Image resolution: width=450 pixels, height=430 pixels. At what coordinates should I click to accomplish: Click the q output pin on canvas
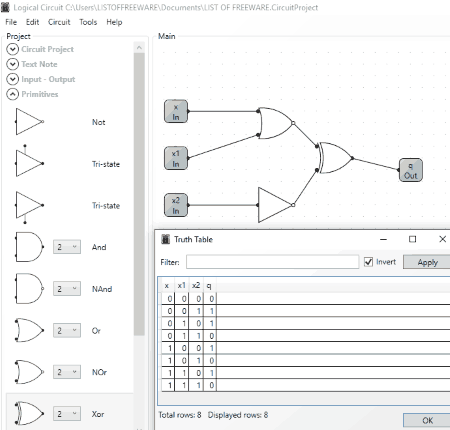(x=411, y=170)
